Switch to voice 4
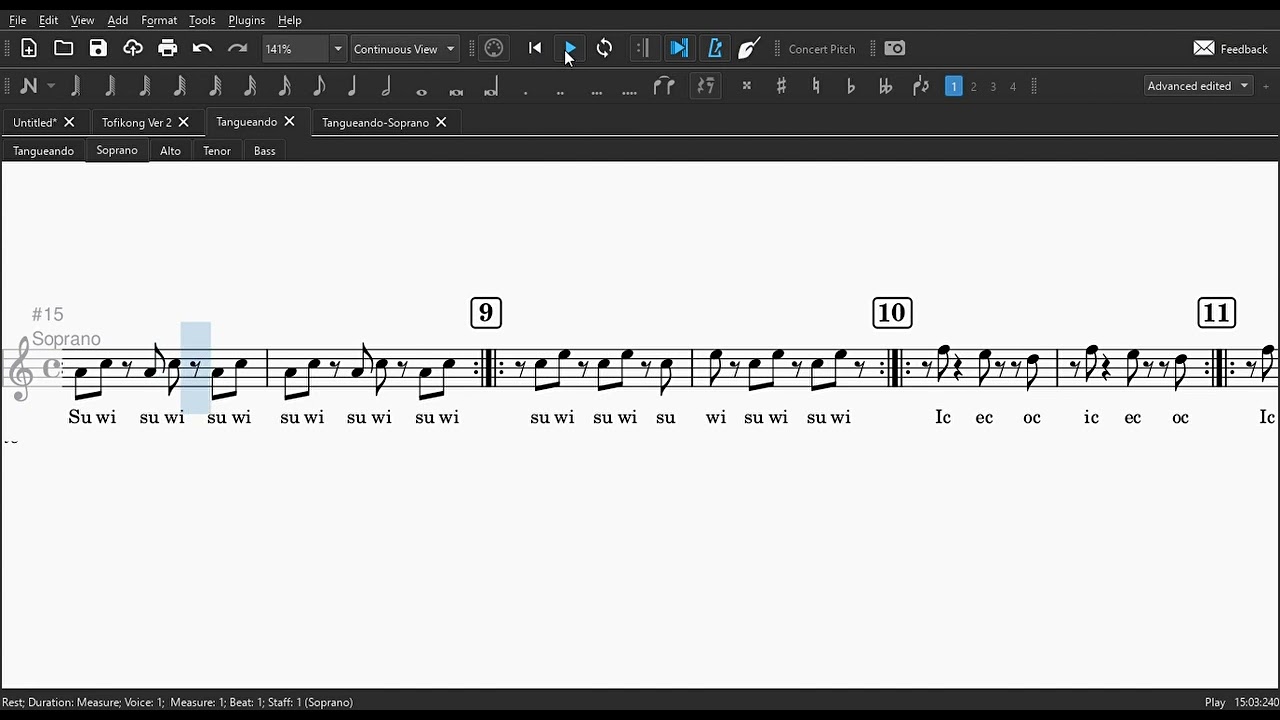The image size is (1280, 720). click(x=1012, y=86)
